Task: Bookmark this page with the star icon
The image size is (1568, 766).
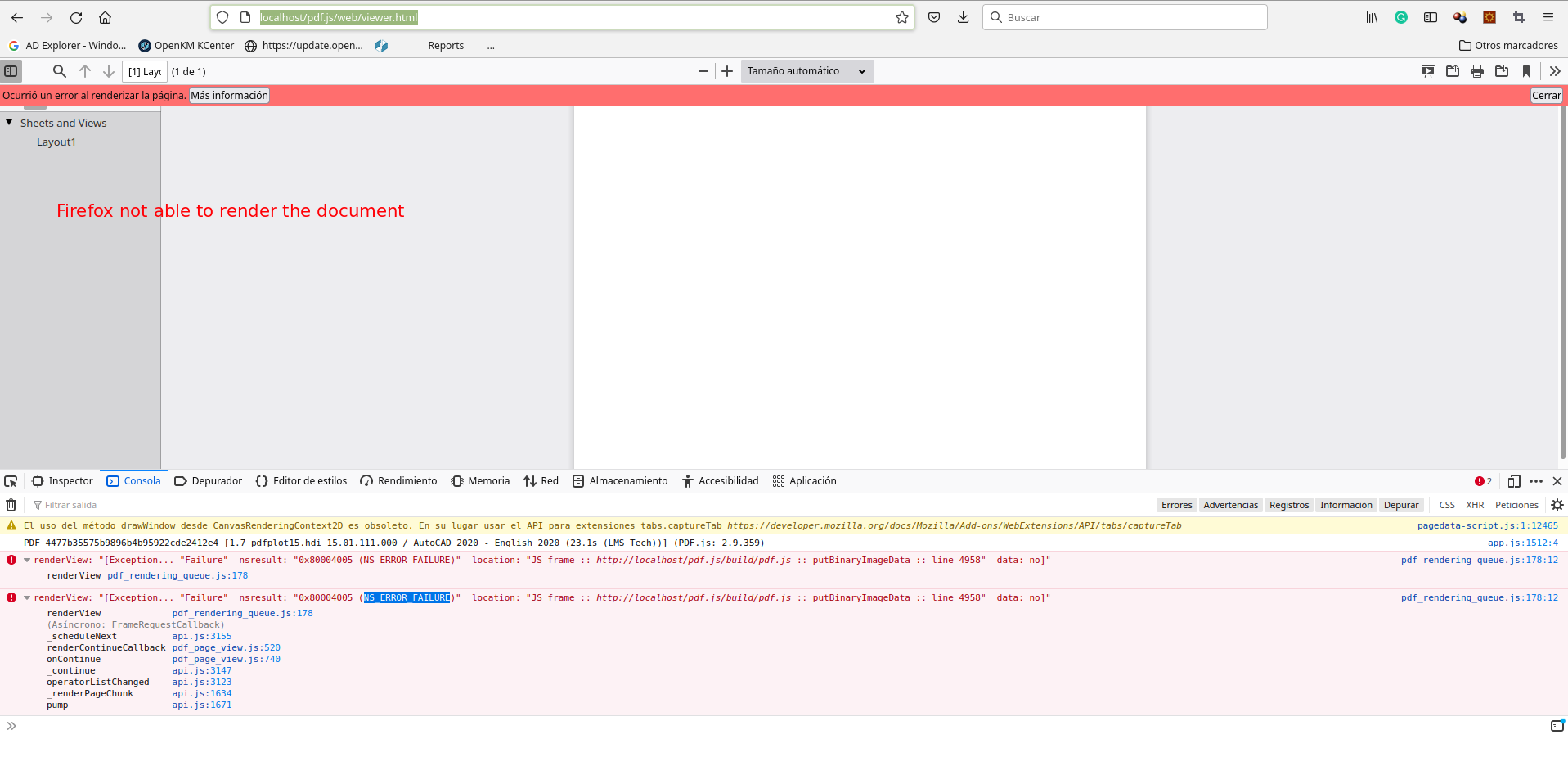Action: 902,17
